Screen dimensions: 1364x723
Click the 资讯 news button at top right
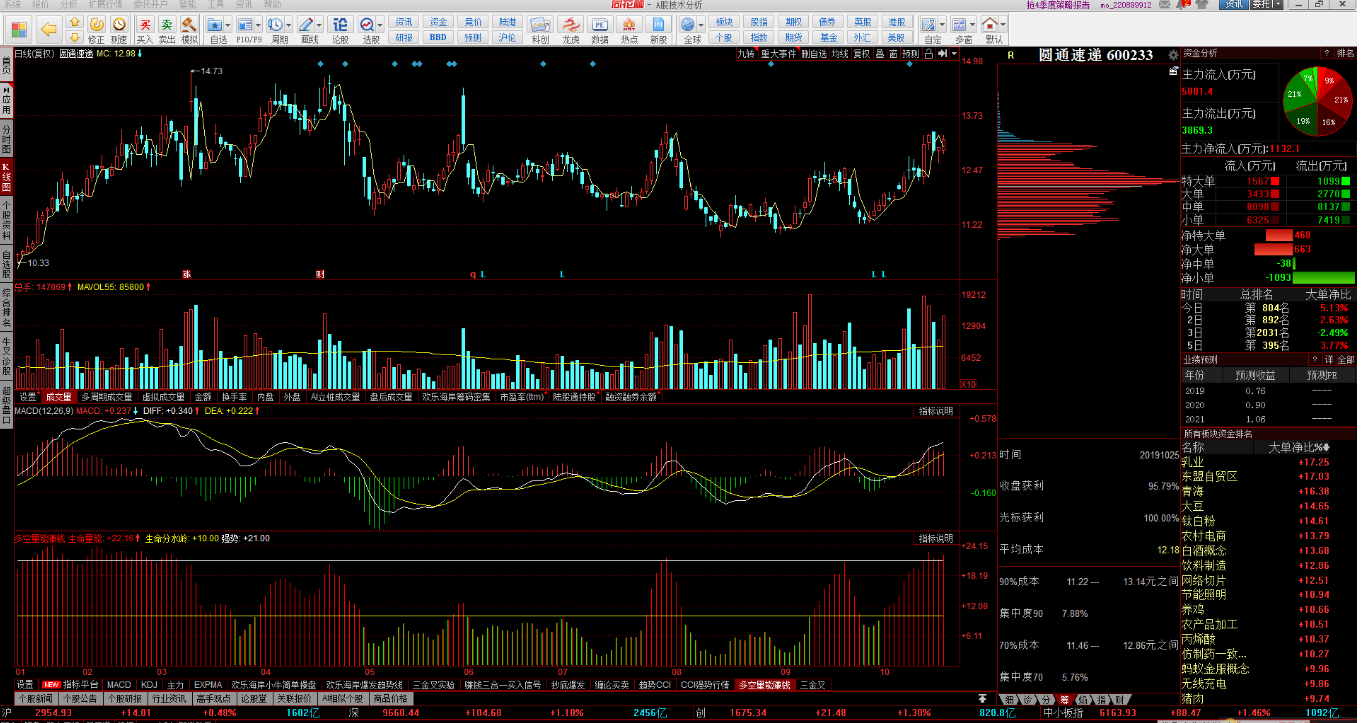click(x=1233, y=5)
